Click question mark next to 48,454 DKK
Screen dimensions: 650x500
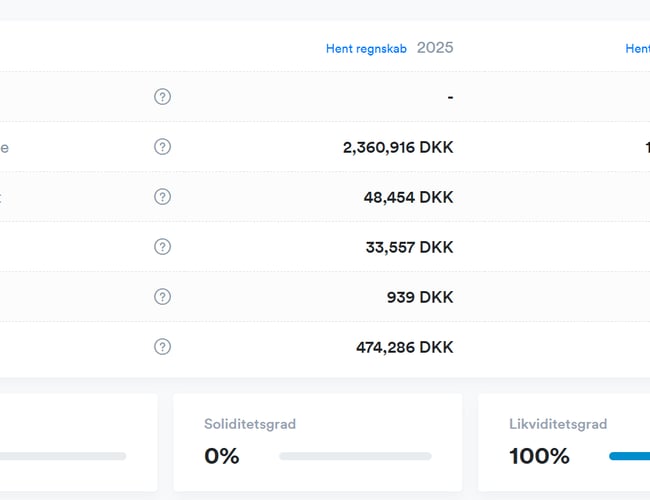tap(162, 197)
